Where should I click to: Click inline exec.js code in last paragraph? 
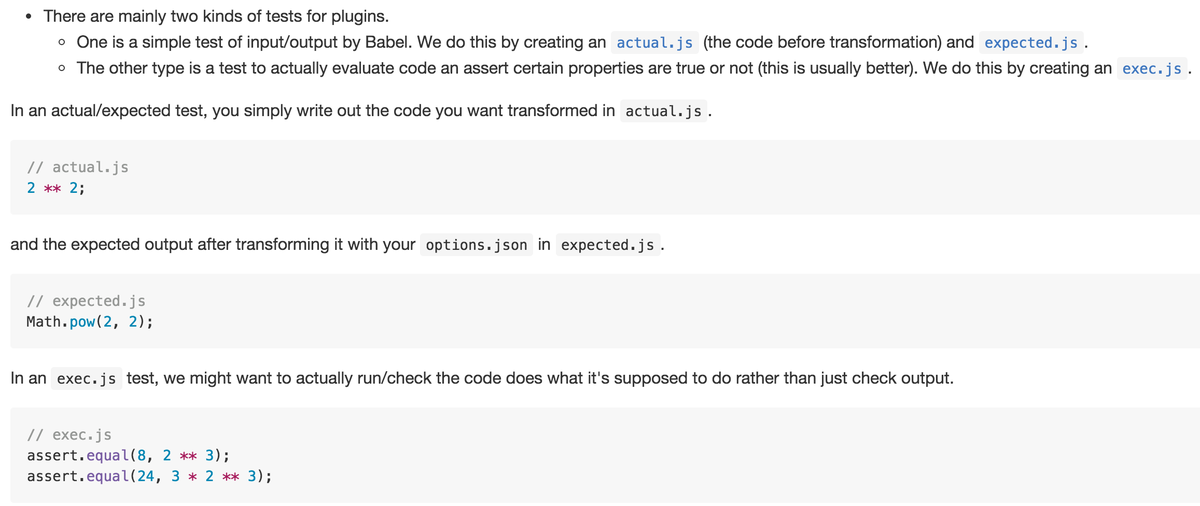coord(85,379)
